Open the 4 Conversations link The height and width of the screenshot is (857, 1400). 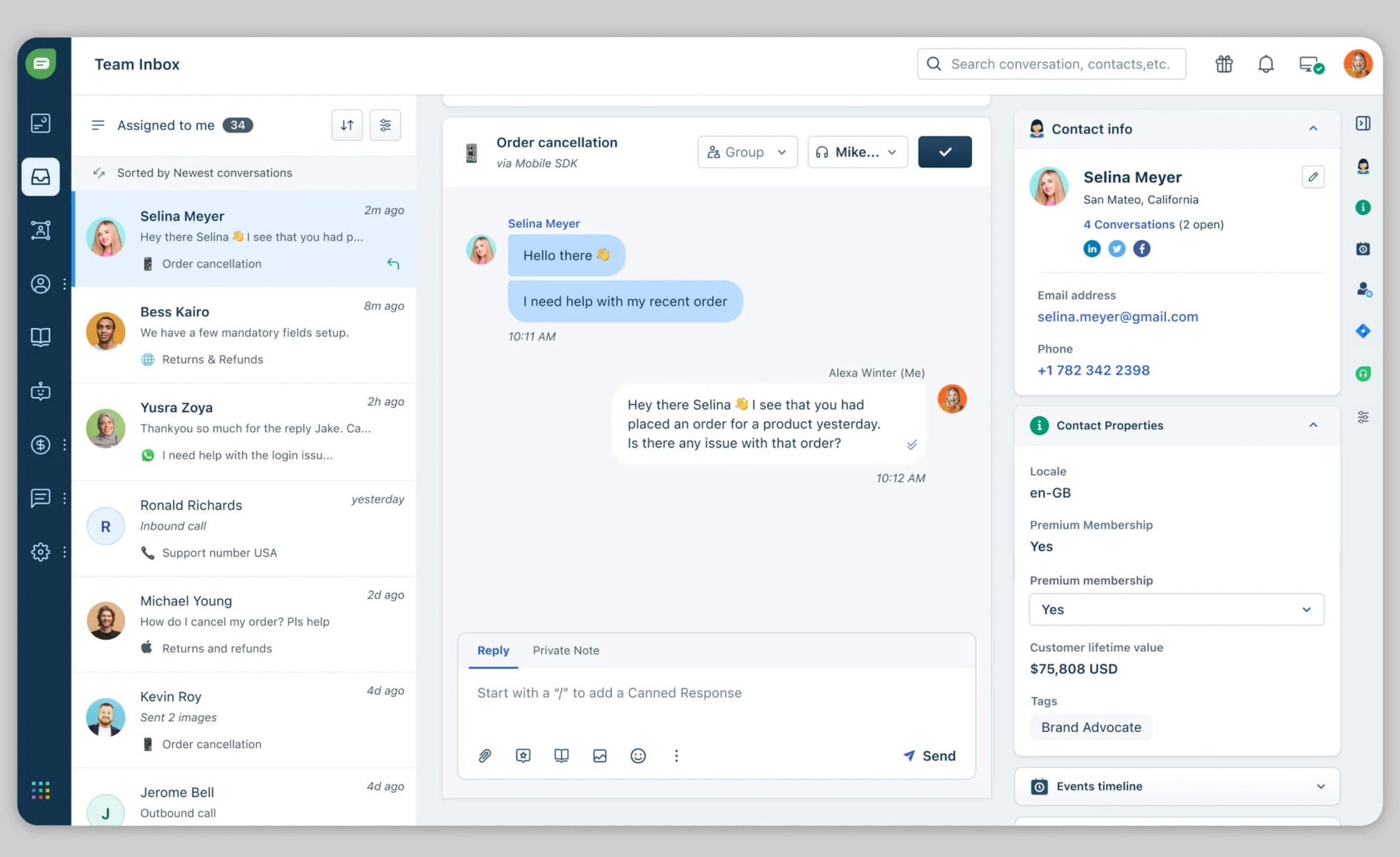coord(1129,224)
